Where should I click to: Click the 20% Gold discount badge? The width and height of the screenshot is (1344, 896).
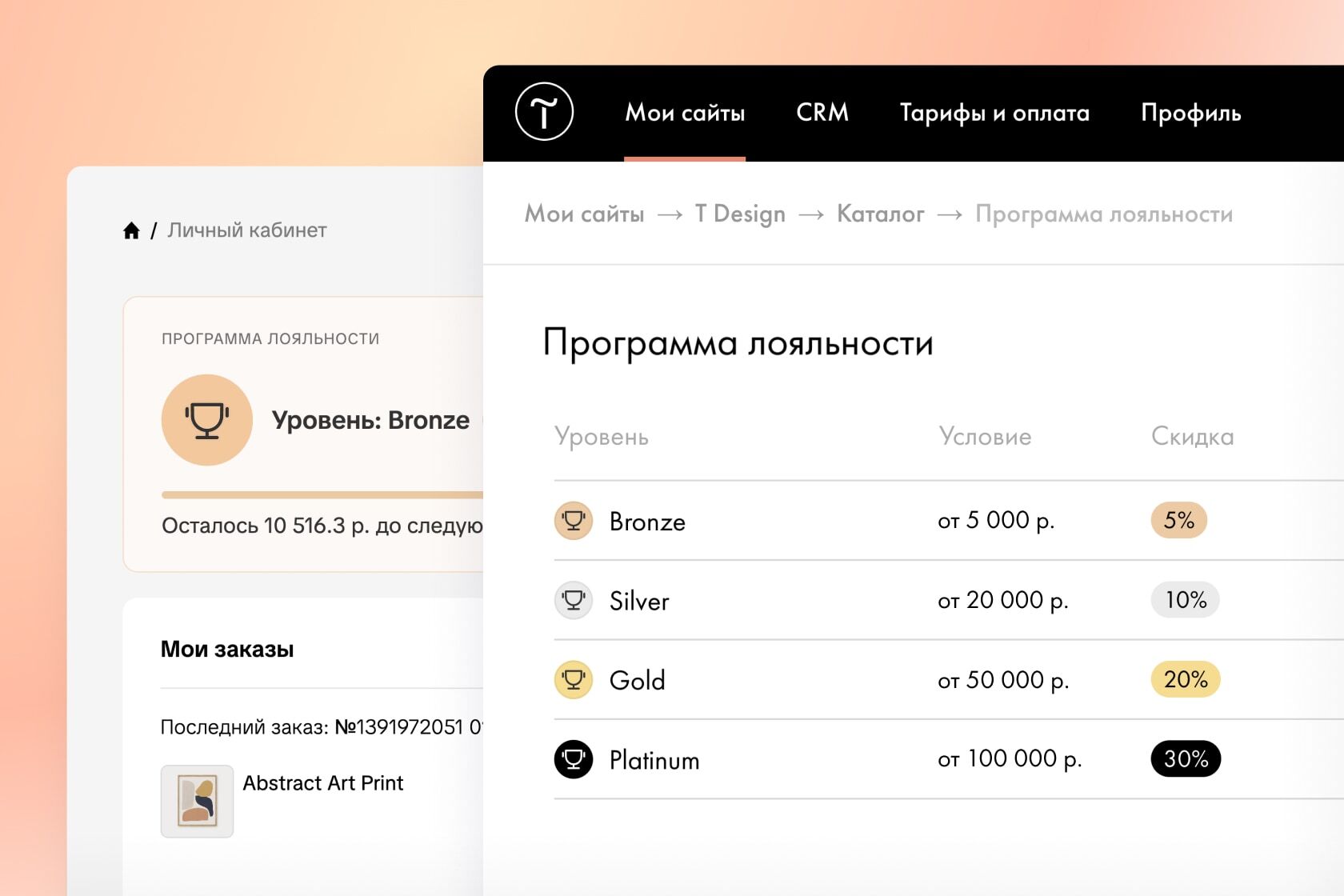pyautogui.click(x=1186, y=679)
